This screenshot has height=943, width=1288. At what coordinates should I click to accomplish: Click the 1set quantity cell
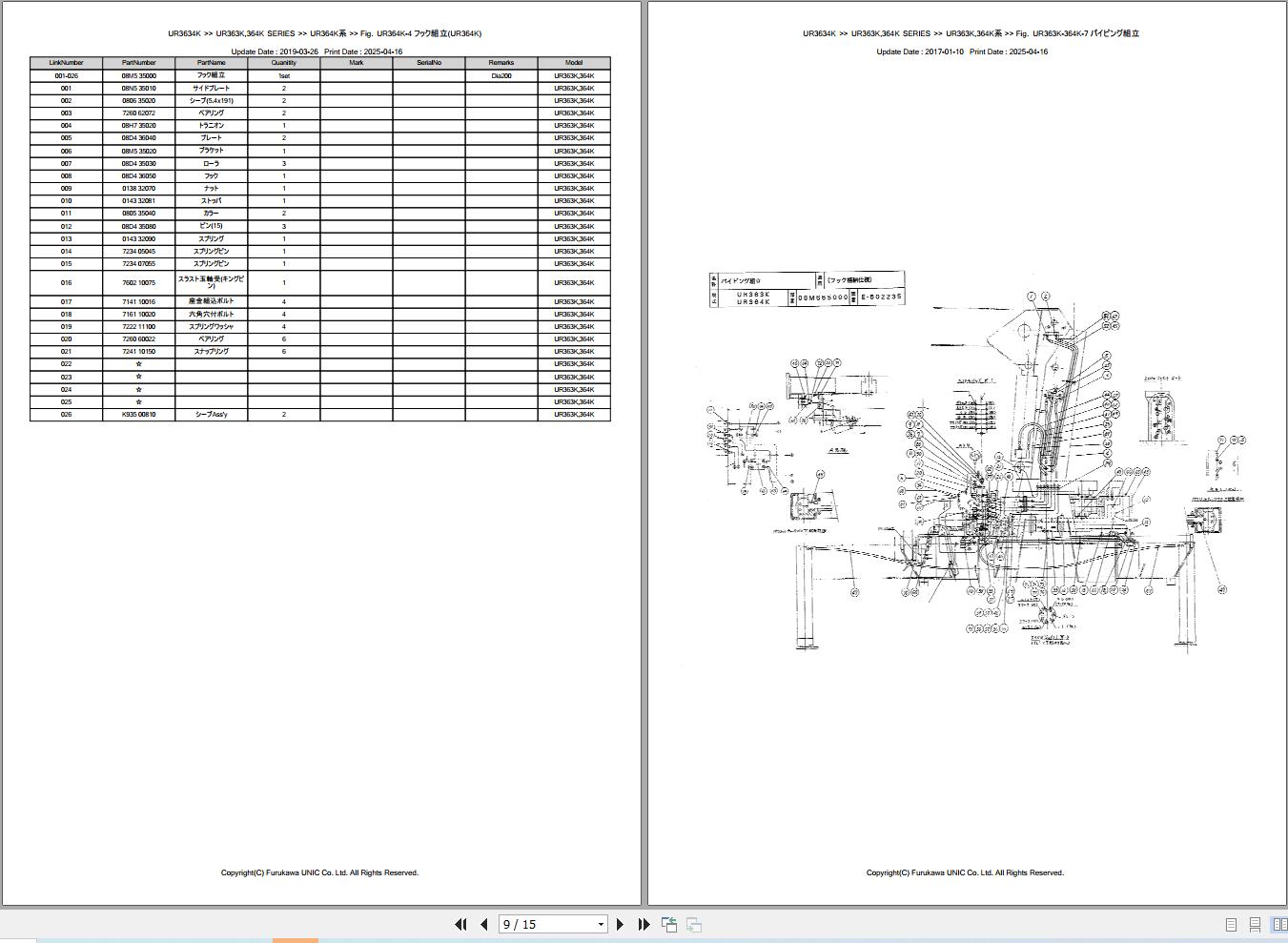click(283, 75)
